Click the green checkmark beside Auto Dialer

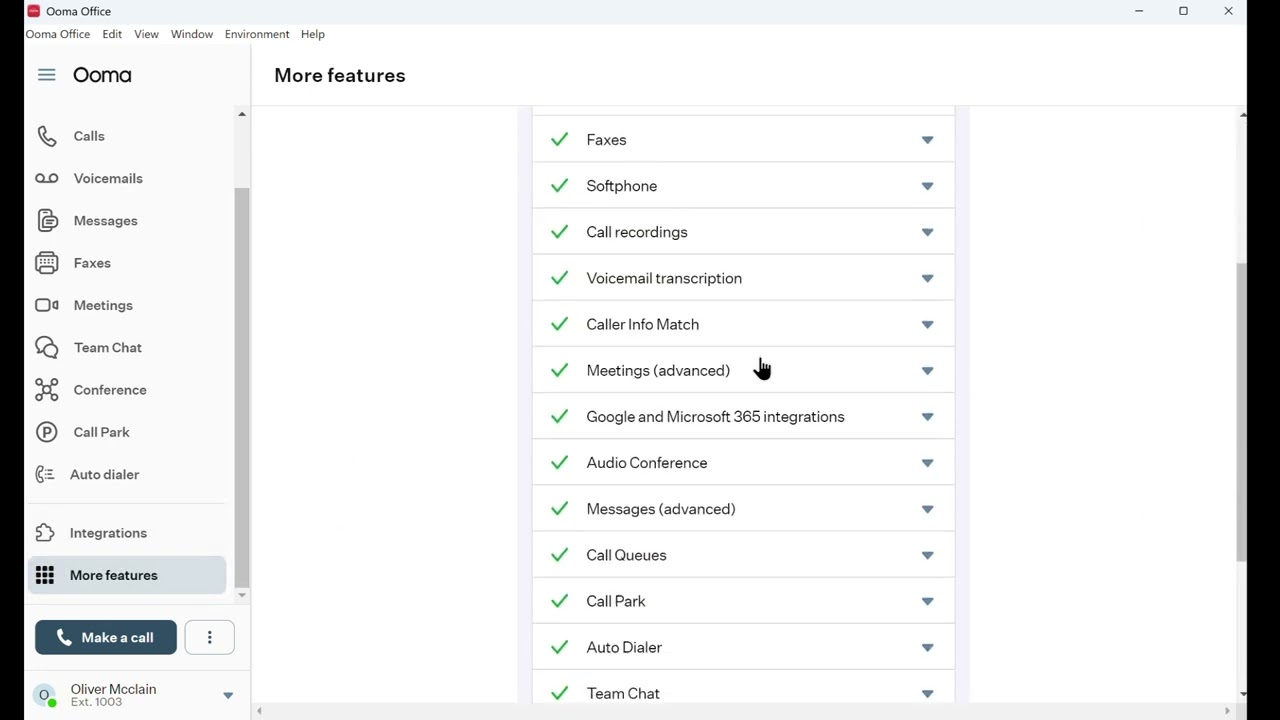coord(559,647)
